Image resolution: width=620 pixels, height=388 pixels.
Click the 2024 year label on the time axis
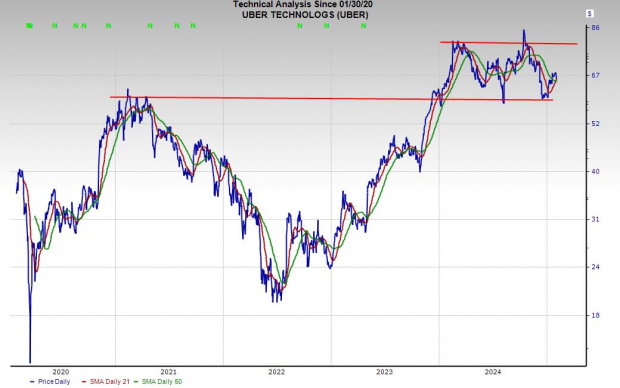pos(493,372)
